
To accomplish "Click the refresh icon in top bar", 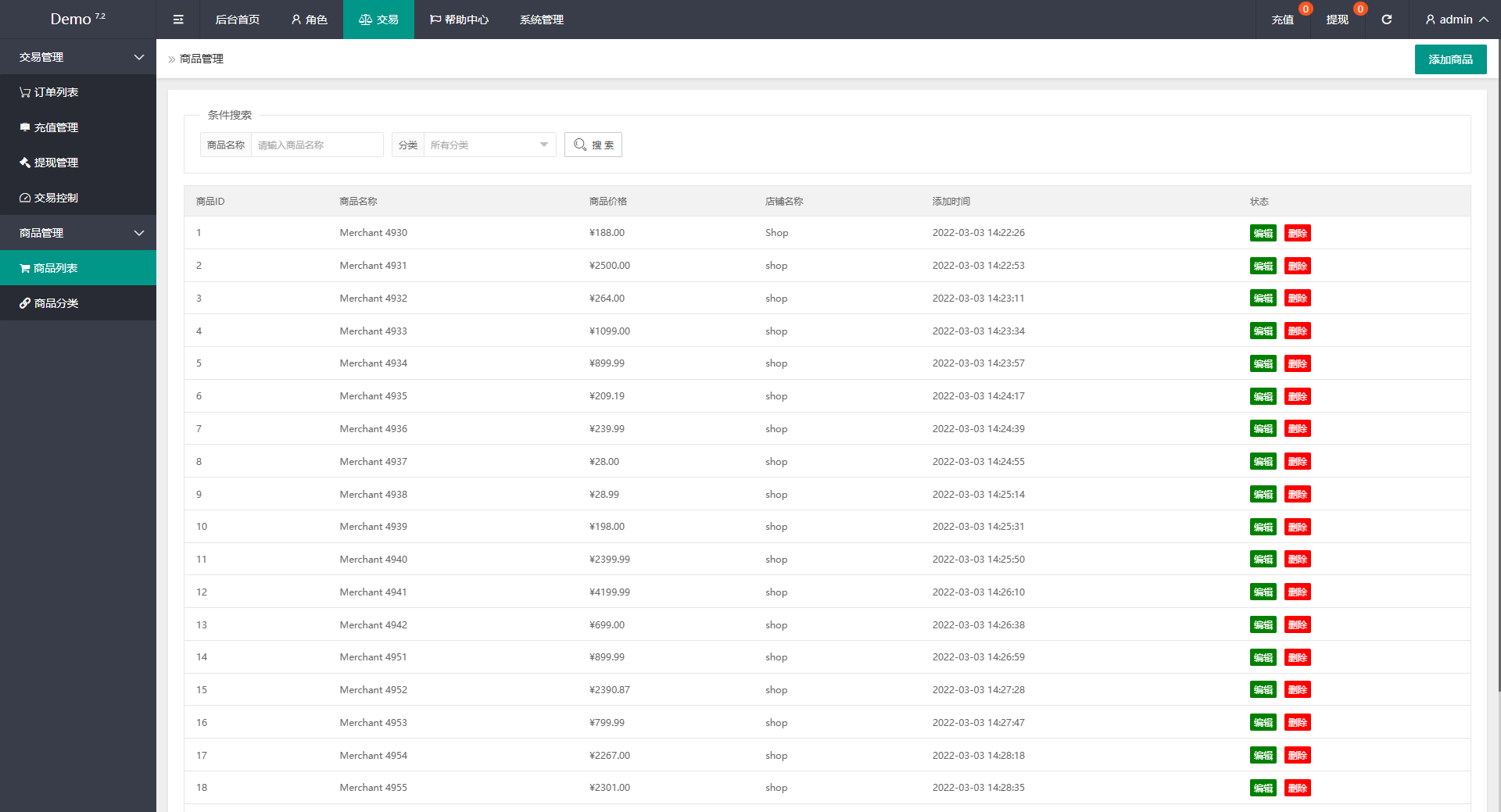I will click(1386, 20).
